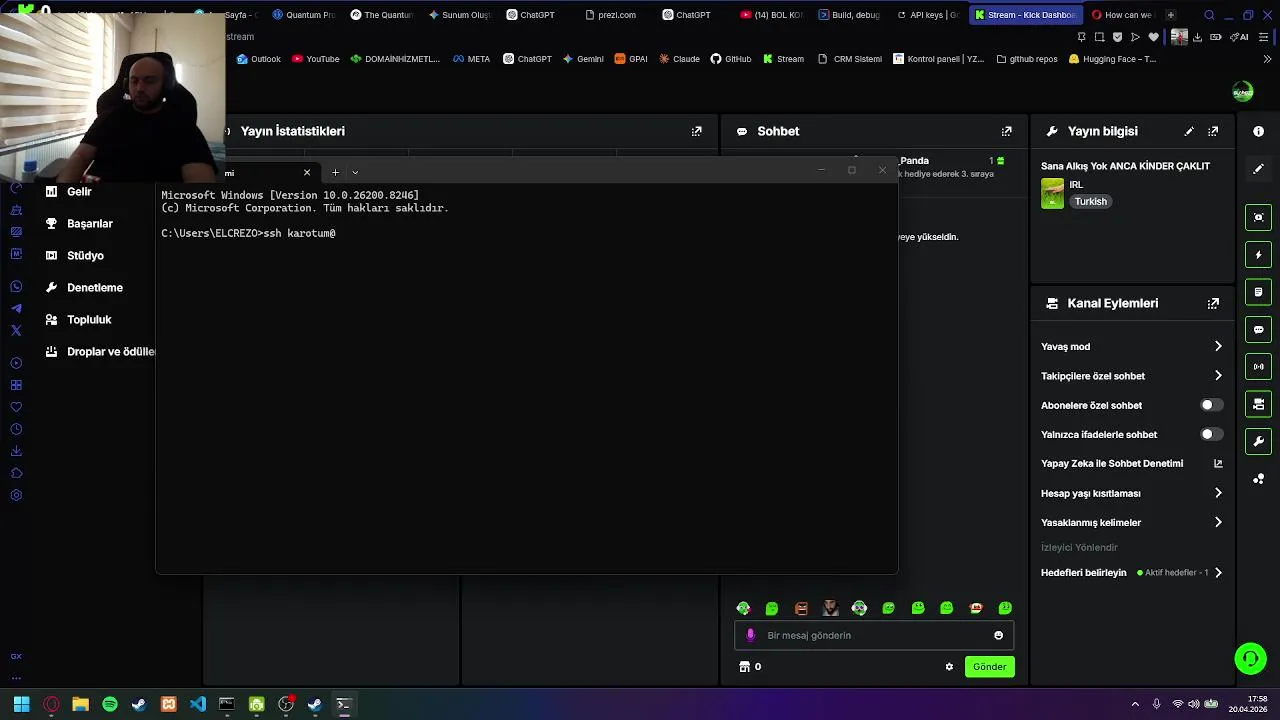Click the purple microphone icon in chat box

(x=751, y=635)
